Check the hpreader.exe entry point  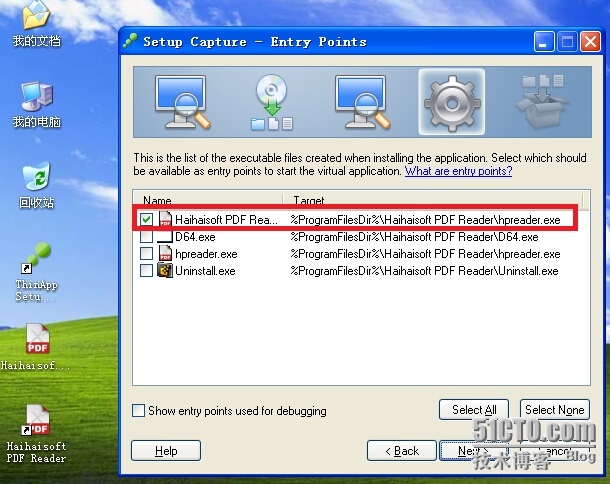point(146,254)
